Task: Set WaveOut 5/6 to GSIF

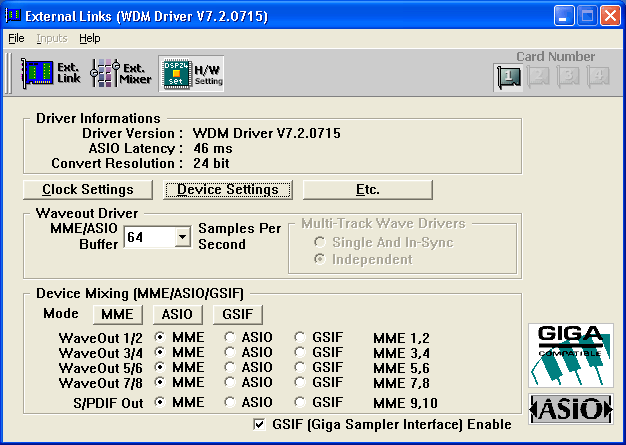Action: coord(300,367)
